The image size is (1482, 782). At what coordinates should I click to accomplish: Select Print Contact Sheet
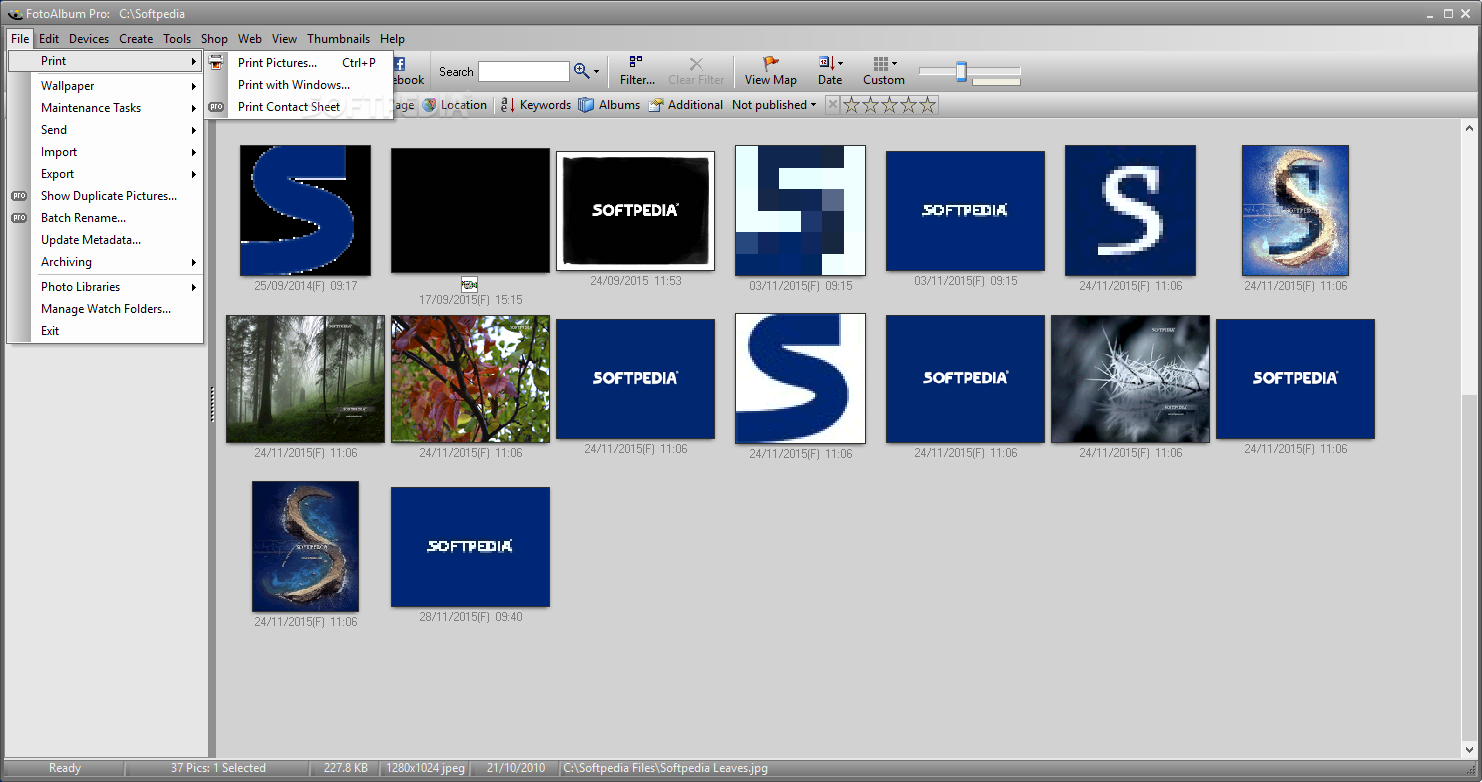[298, 107]
